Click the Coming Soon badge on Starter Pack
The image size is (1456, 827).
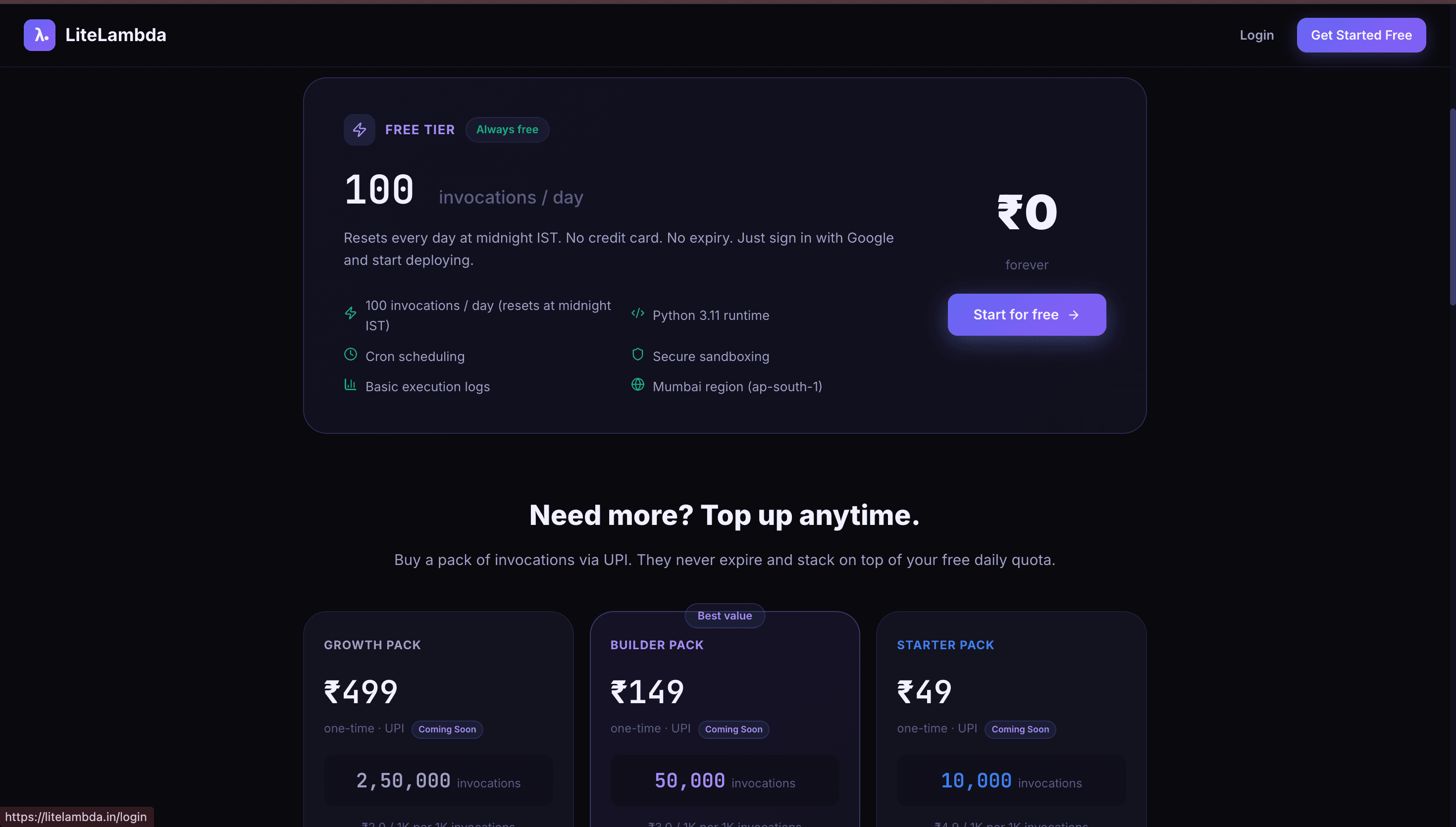point(1020,729)
